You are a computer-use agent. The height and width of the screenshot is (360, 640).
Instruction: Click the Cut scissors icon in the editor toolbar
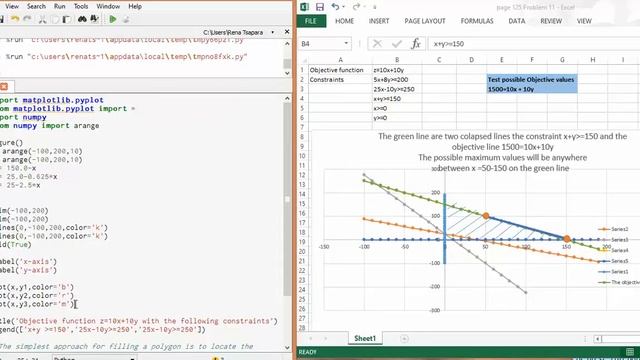[x=42, y=19]
